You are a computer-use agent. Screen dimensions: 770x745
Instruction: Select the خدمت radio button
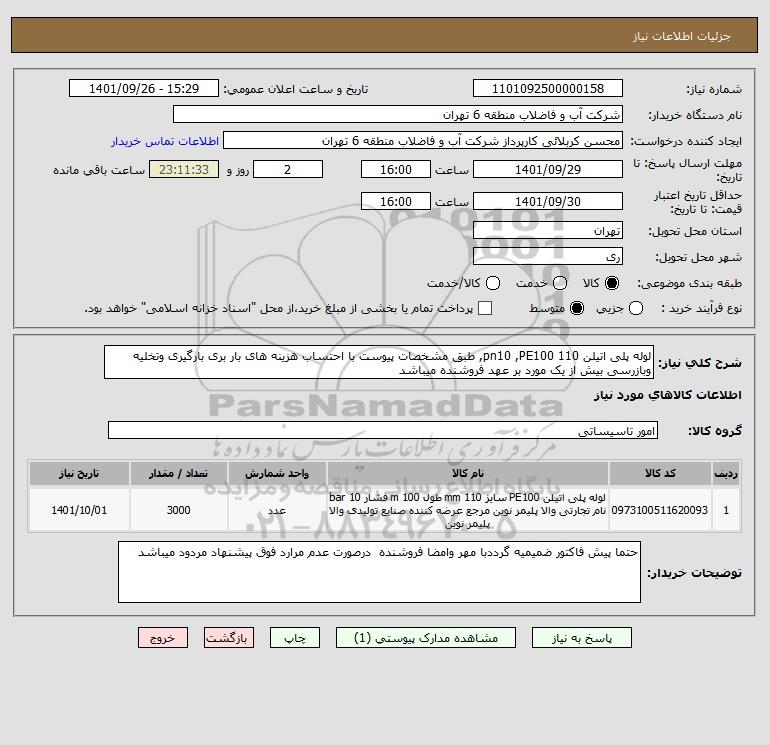(x=560, y=283)
